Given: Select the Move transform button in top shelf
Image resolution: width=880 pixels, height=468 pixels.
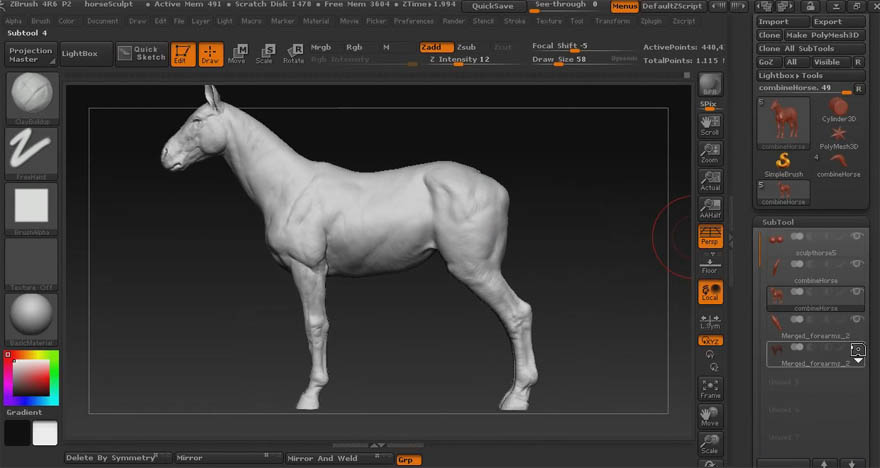Looking at the screenshot, I should click(237, 54).
